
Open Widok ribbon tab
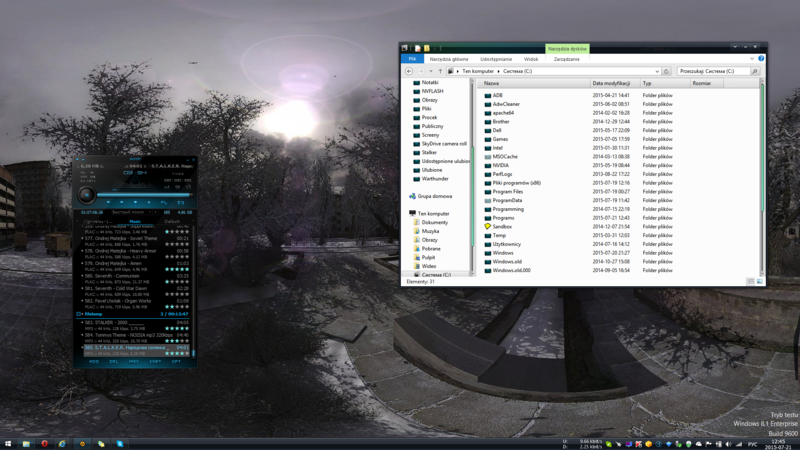pos(531,59)
